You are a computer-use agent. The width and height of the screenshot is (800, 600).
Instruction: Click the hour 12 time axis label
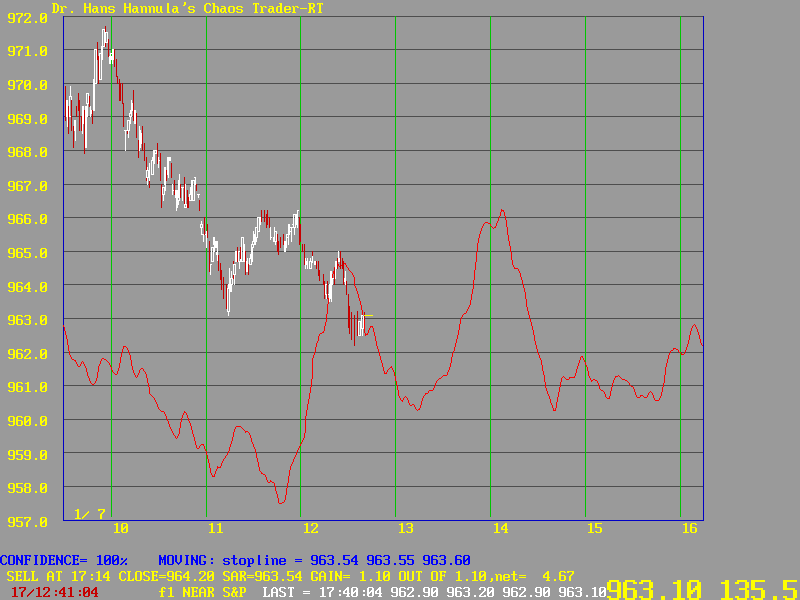(310, 529)
